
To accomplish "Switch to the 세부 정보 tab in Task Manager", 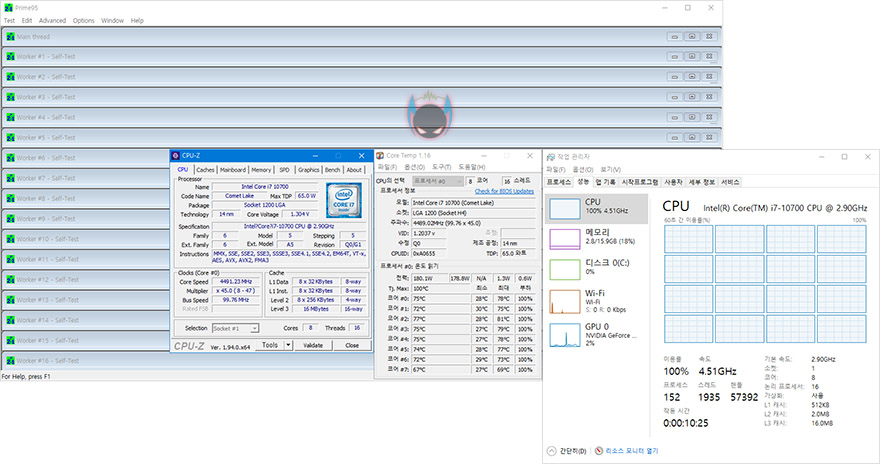I will click(702, 182).
